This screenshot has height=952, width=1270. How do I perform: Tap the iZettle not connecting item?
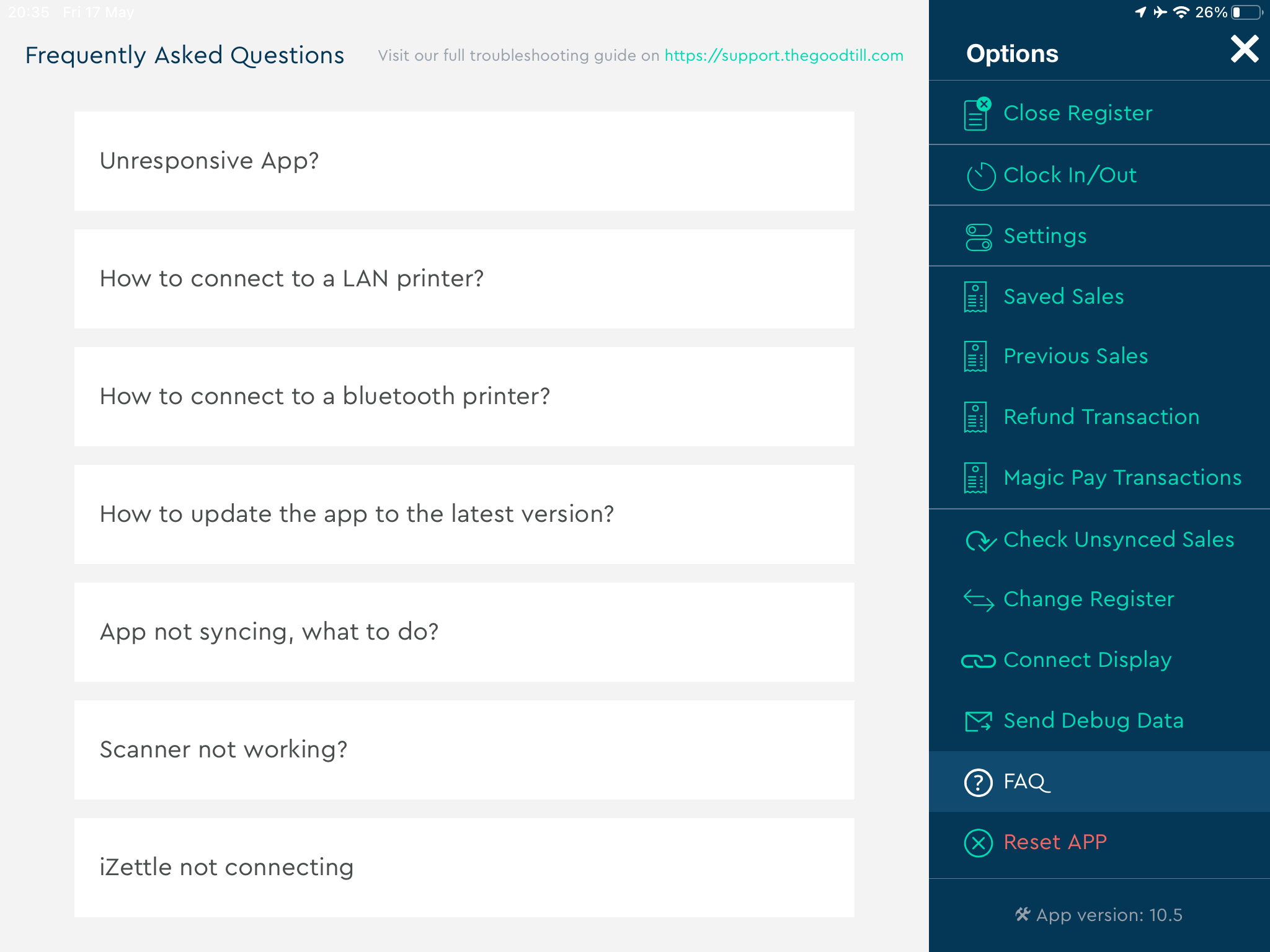[464, 868]
